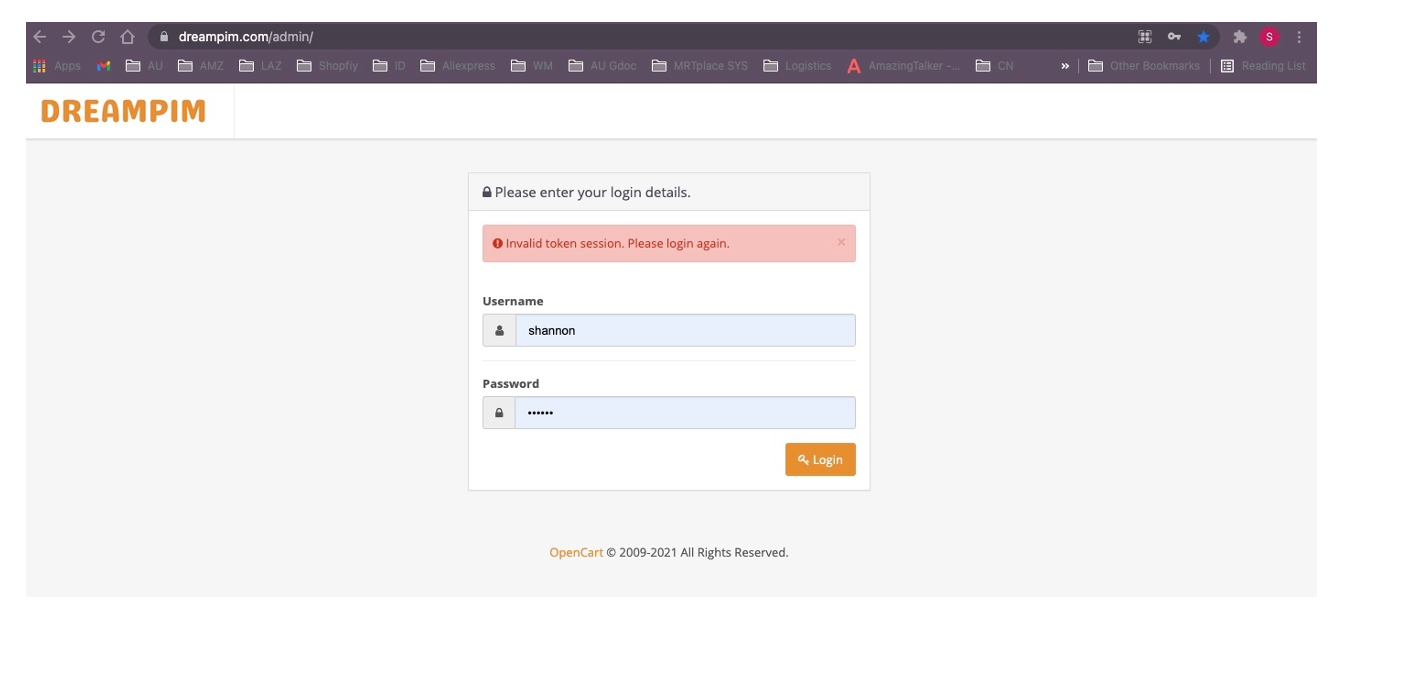Open the extensions puzzle piece icon
The height and width of the screenshot is (692, 1414).
(x=1240, y=37)
